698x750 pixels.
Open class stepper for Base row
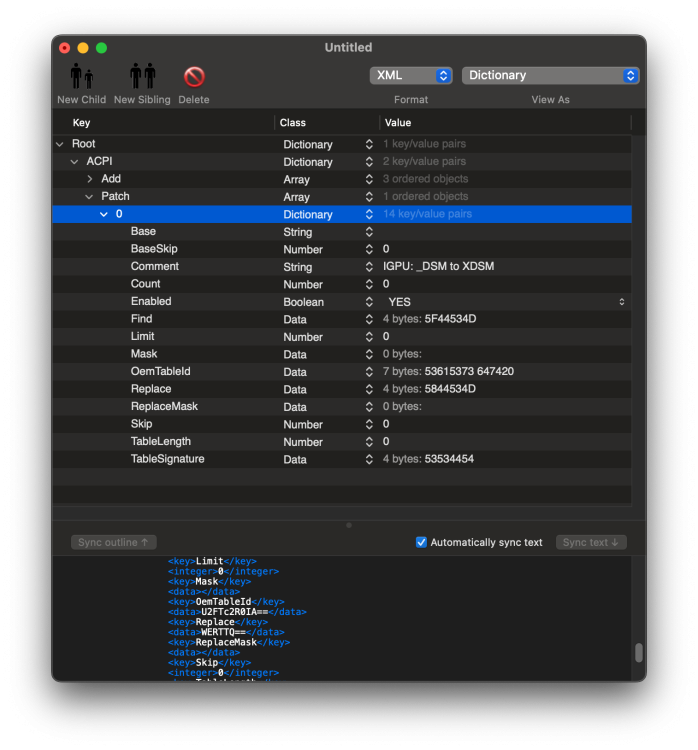click(369, 232)
